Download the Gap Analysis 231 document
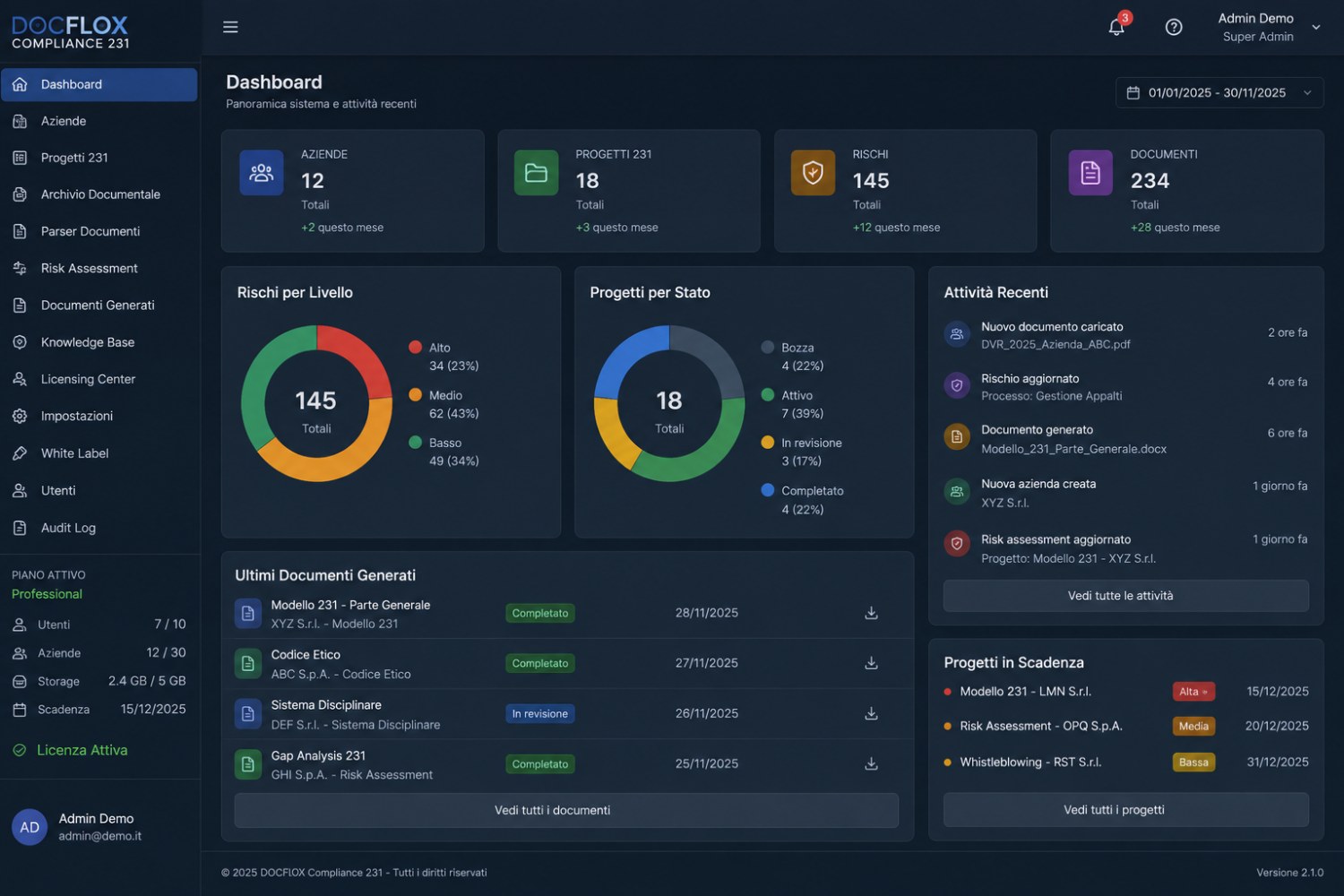Screen dimensions: 1344x896 (x=871, y=763)
